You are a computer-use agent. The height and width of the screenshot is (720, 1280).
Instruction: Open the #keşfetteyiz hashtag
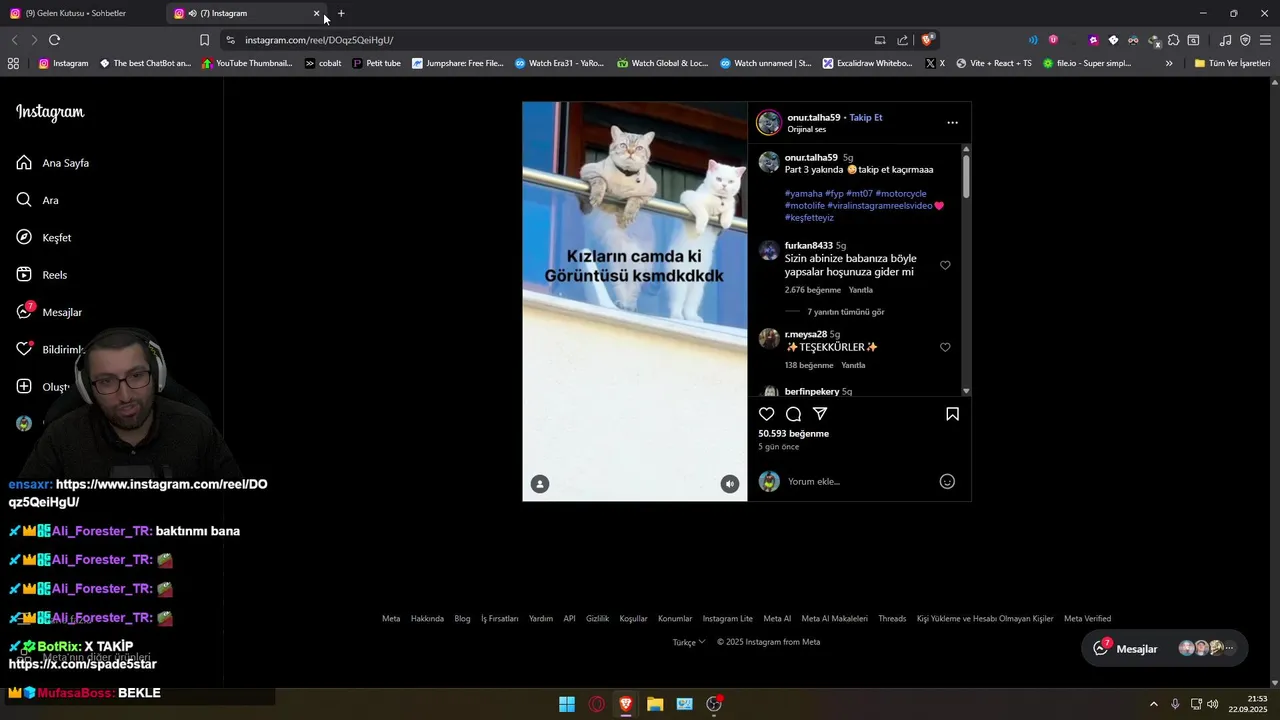tap(809, 217)
